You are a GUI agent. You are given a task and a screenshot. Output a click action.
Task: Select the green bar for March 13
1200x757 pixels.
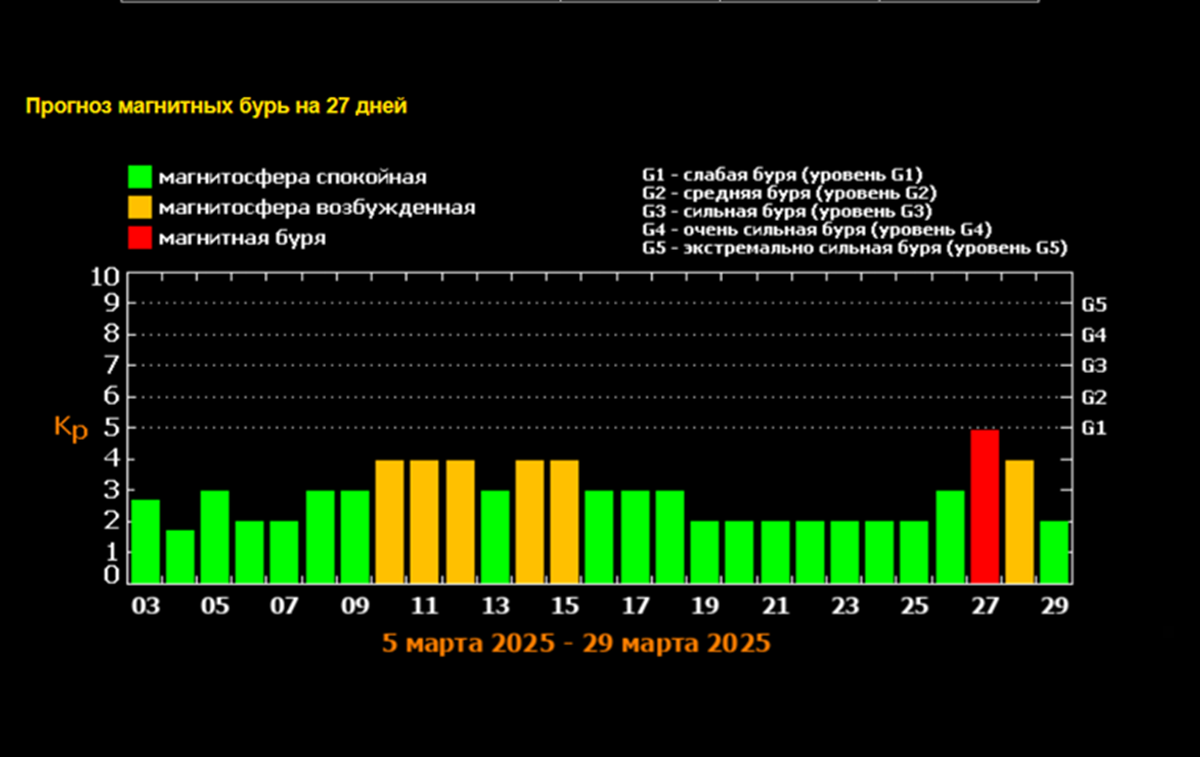coord(495,536)
